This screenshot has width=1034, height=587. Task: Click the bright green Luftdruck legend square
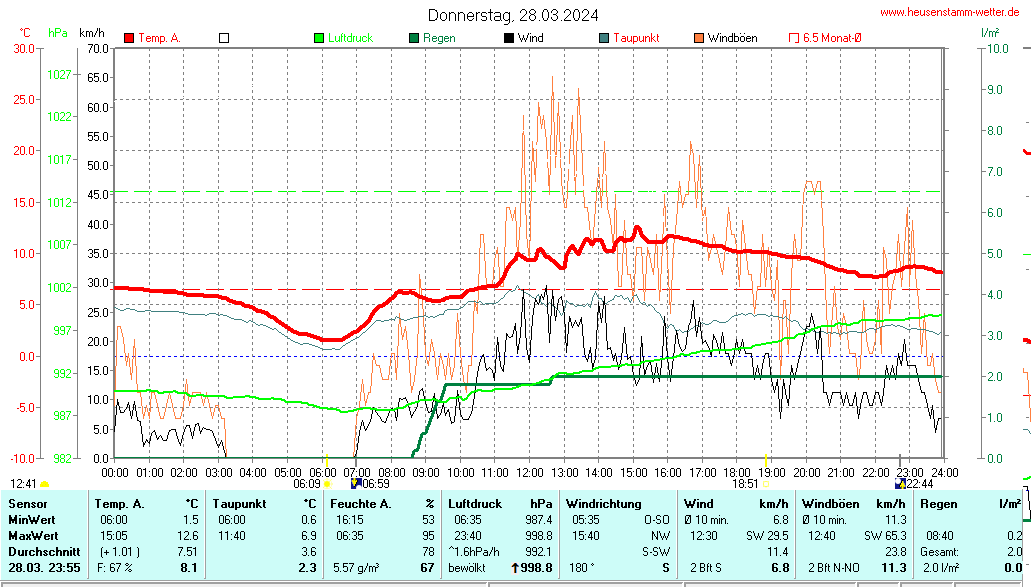pyautogui.click(x=319, y=38)
